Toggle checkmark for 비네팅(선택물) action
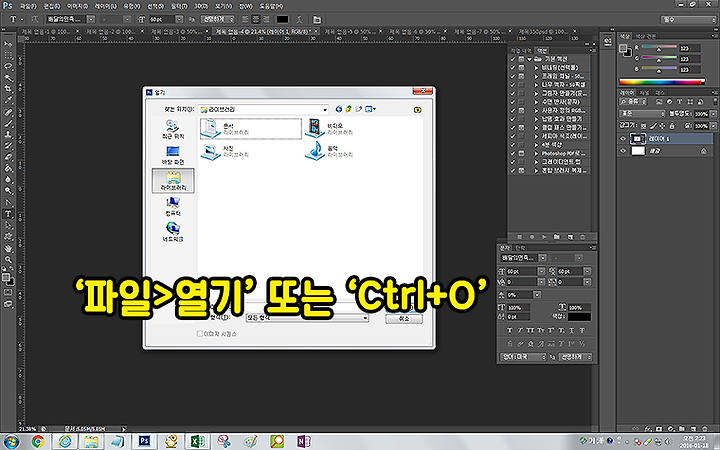The image size is (720, 450). 513,68
